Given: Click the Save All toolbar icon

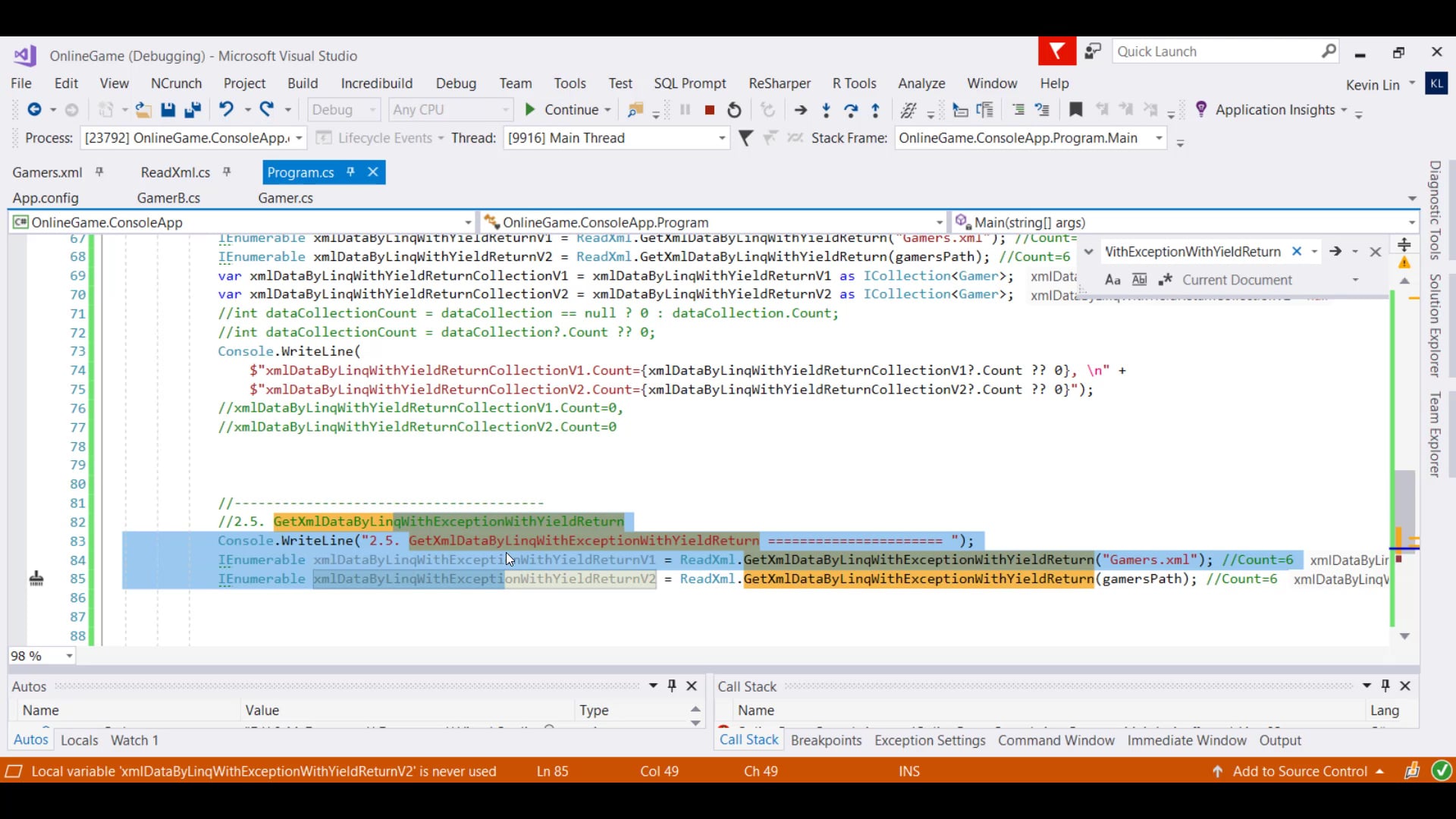Looking at the screenshot, I should pyautogui.click(x=193, y=110).
